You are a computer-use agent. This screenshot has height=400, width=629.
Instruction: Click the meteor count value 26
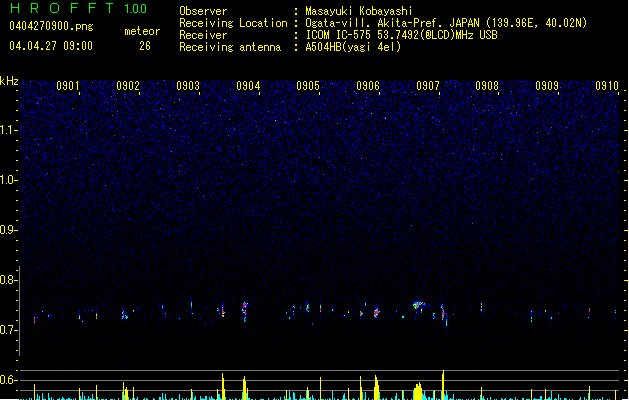145,46
